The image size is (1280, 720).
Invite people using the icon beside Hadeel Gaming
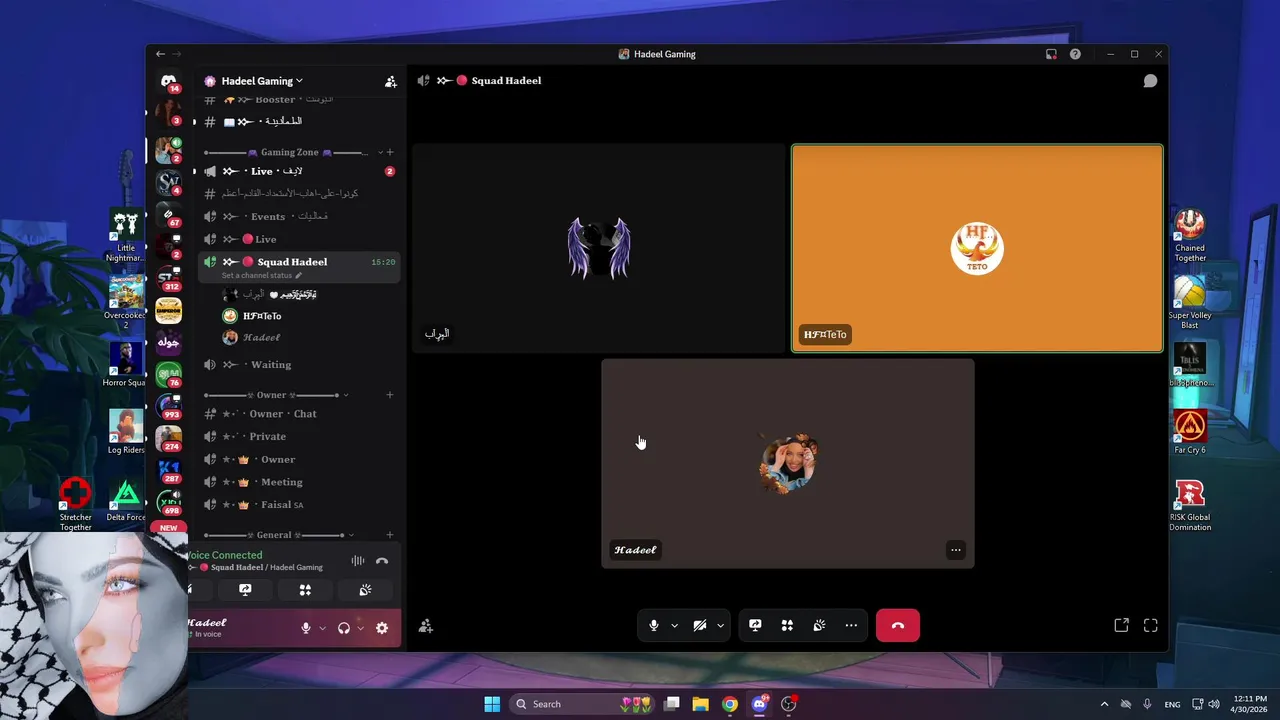pos(390,81)
